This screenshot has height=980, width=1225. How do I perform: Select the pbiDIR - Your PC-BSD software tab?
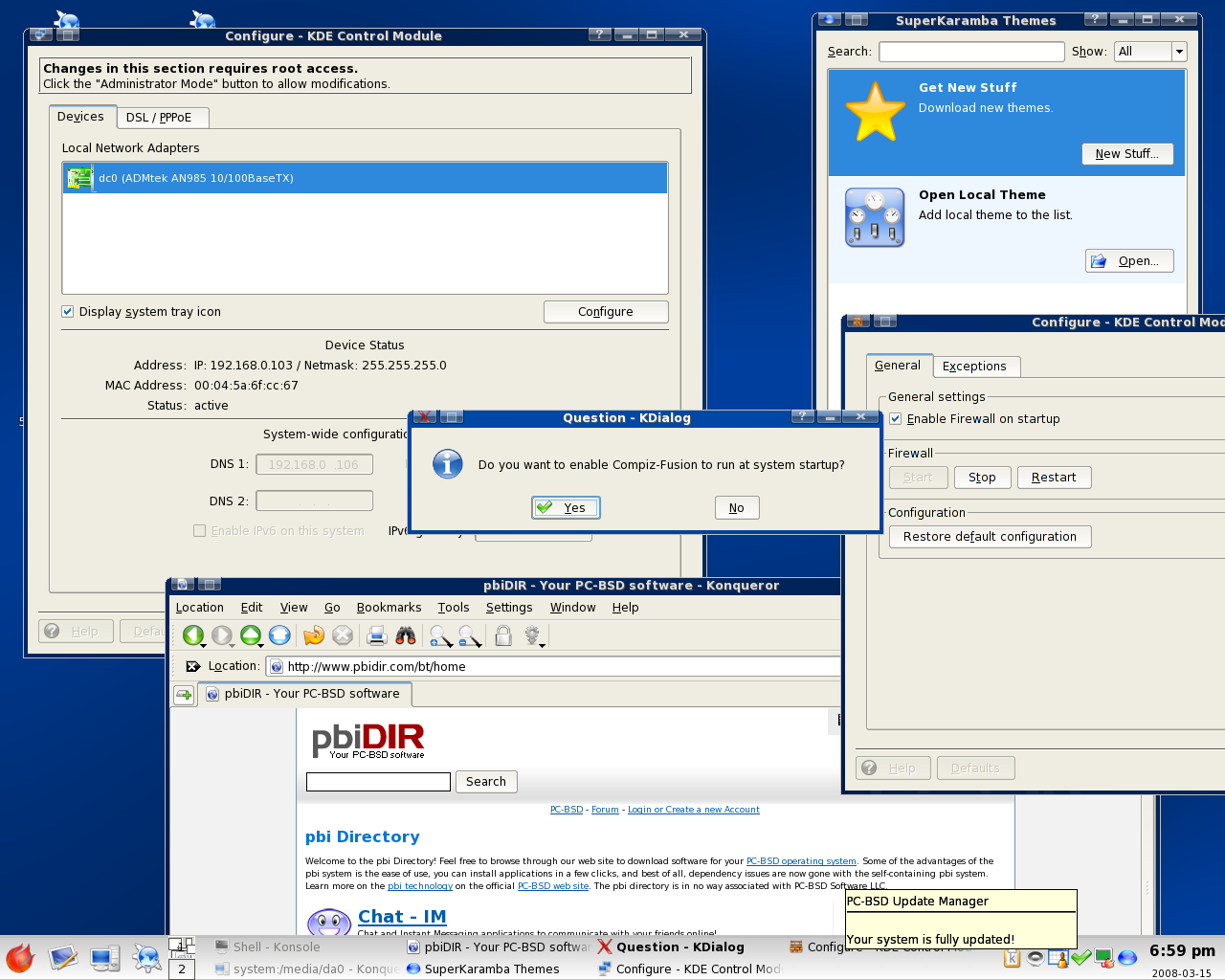(304, 694)
